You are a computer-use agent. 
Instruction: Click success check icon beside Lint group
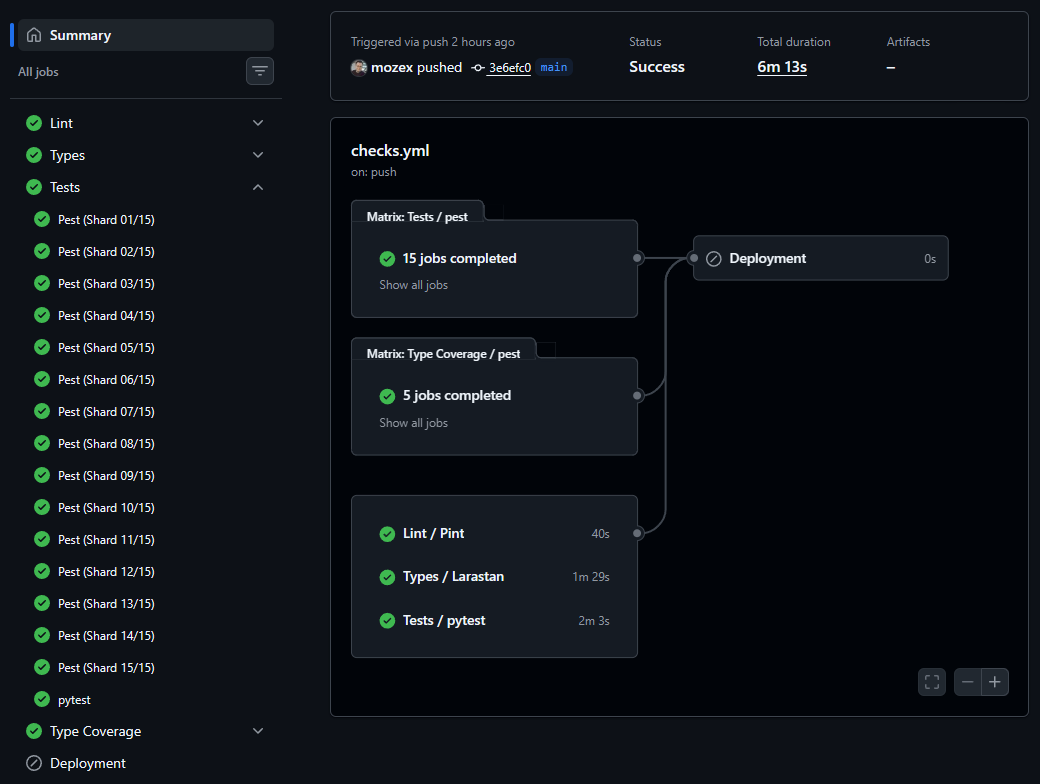34,123
